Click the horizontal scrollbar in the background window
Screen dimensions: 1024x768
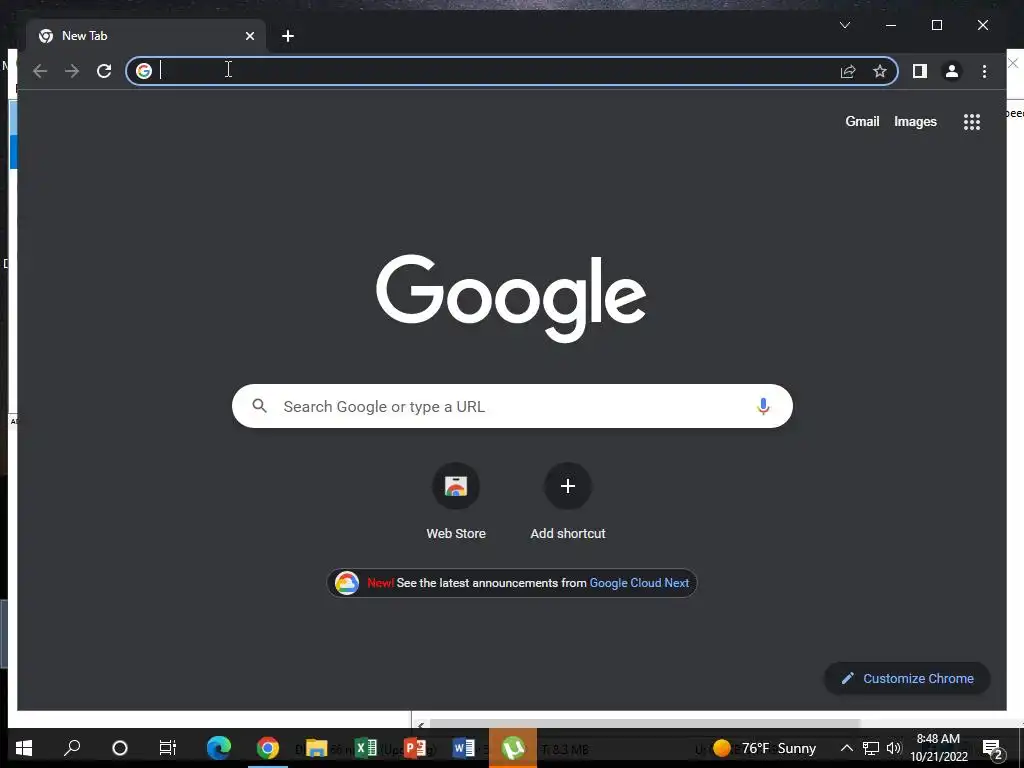pos(645,723)
